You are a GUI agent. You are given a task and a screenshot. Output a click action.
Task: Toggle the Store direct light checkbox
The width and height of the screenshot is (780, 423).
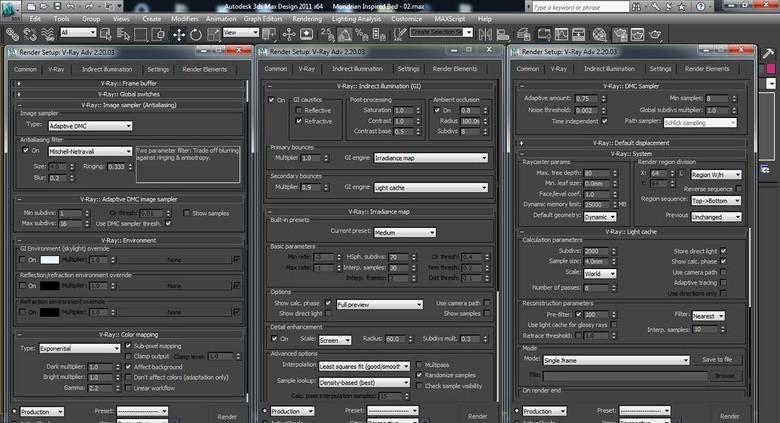click(723, 251)
